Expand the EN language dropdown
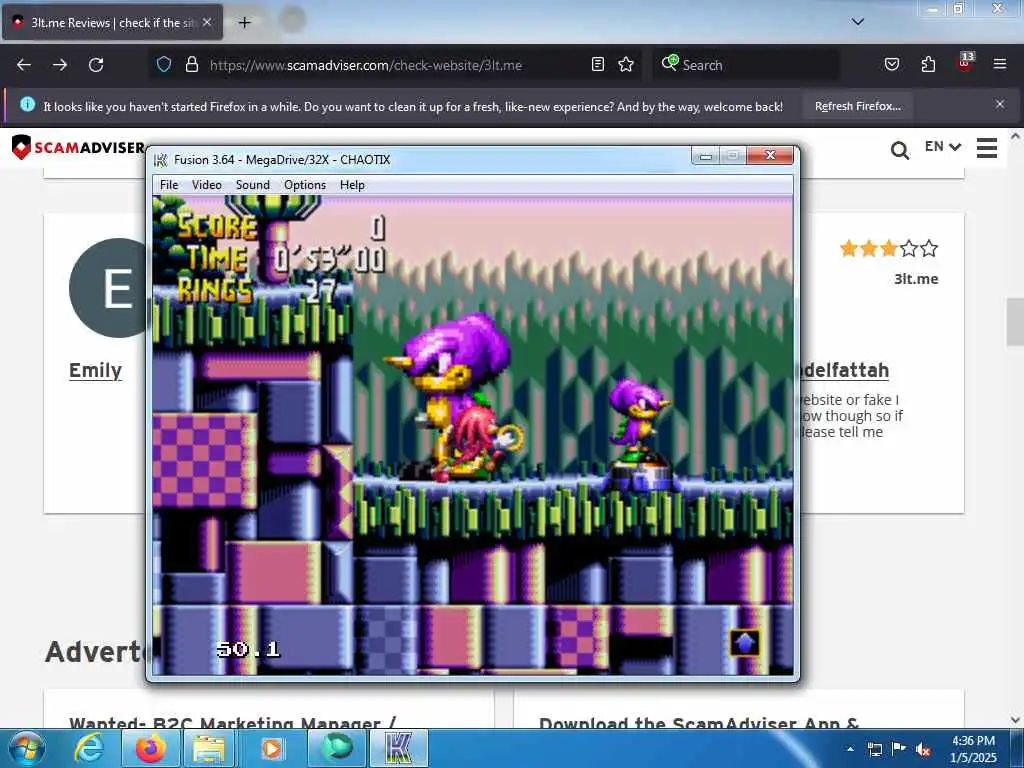 942,146
